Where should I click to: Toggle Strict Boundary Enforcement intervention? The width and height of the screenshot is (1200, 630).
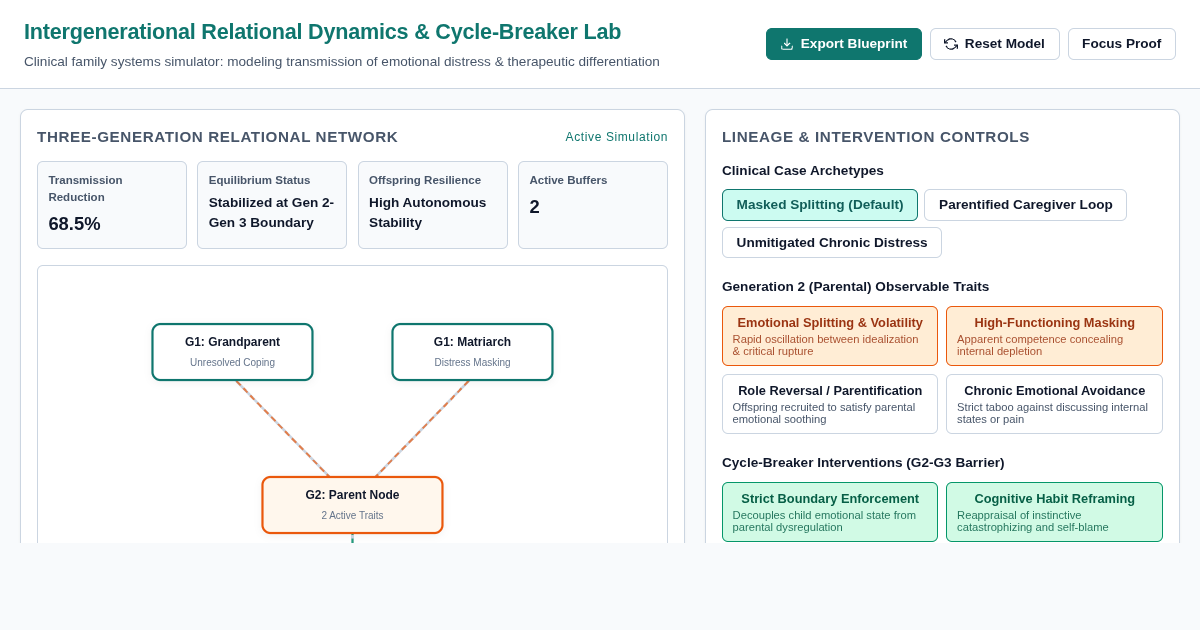point(830,512)
